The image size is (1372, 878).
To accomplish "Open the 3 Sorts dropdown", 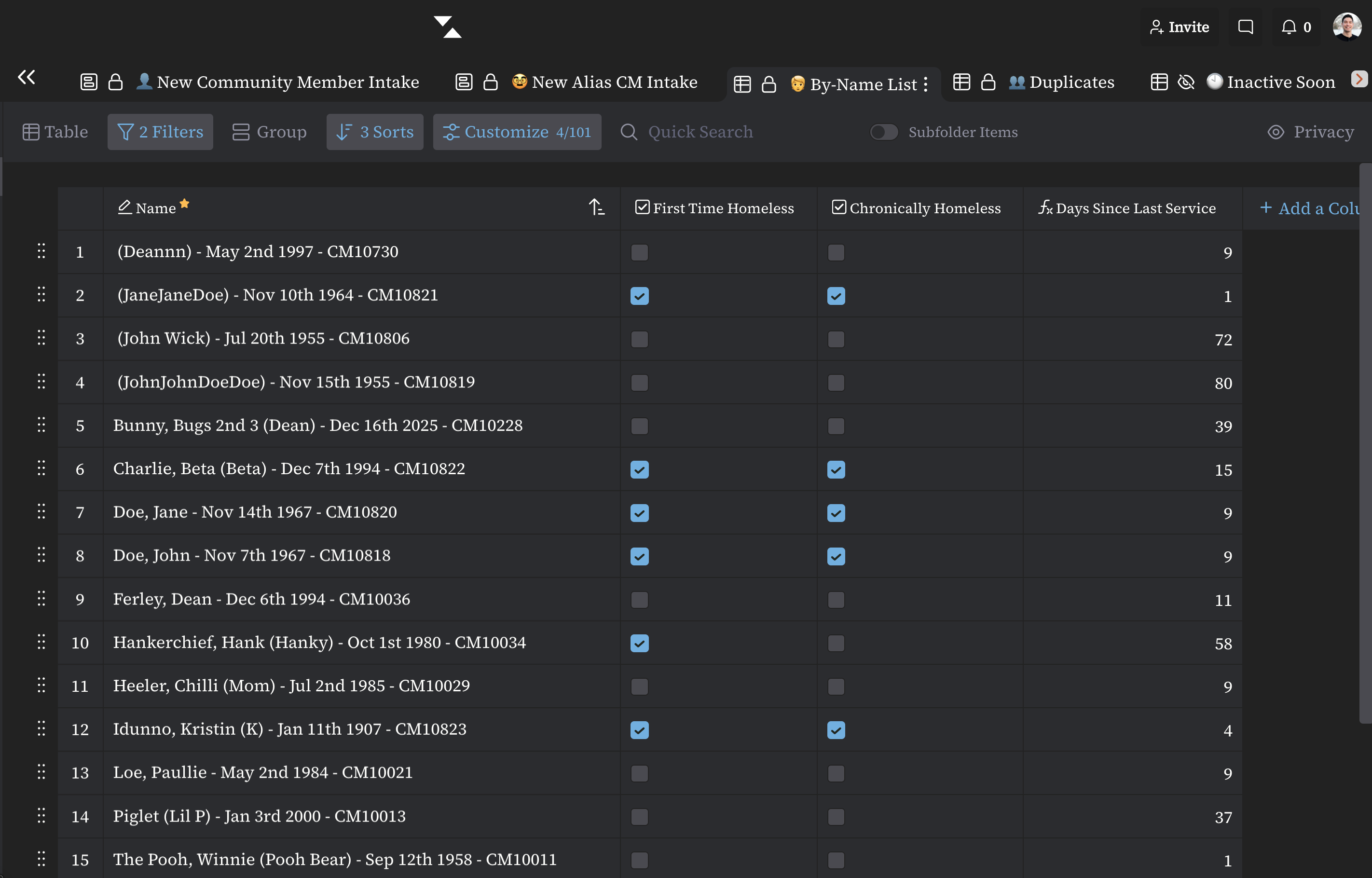I will pos(374,132).
